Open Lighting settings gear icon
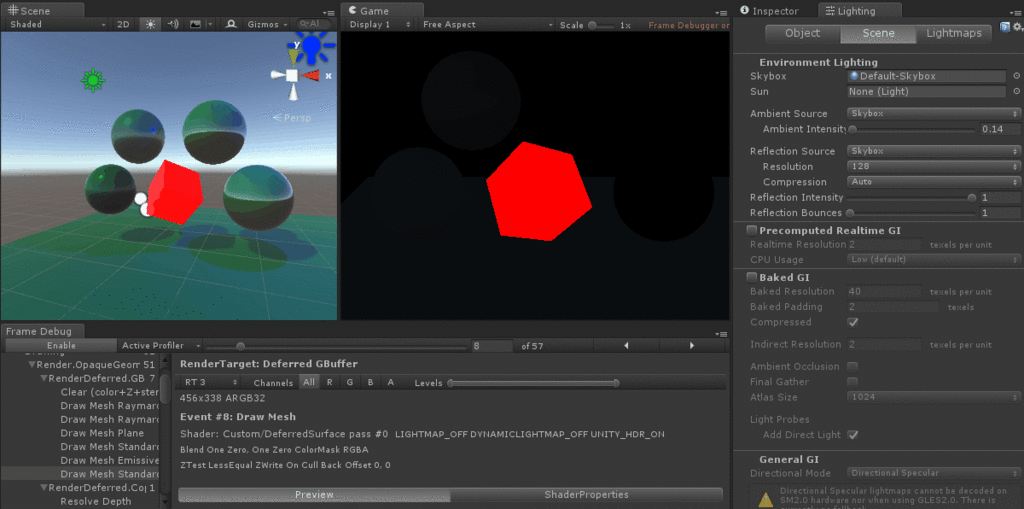The height and width of the screenshot is (509, 1024). [x=1017, y=27]
